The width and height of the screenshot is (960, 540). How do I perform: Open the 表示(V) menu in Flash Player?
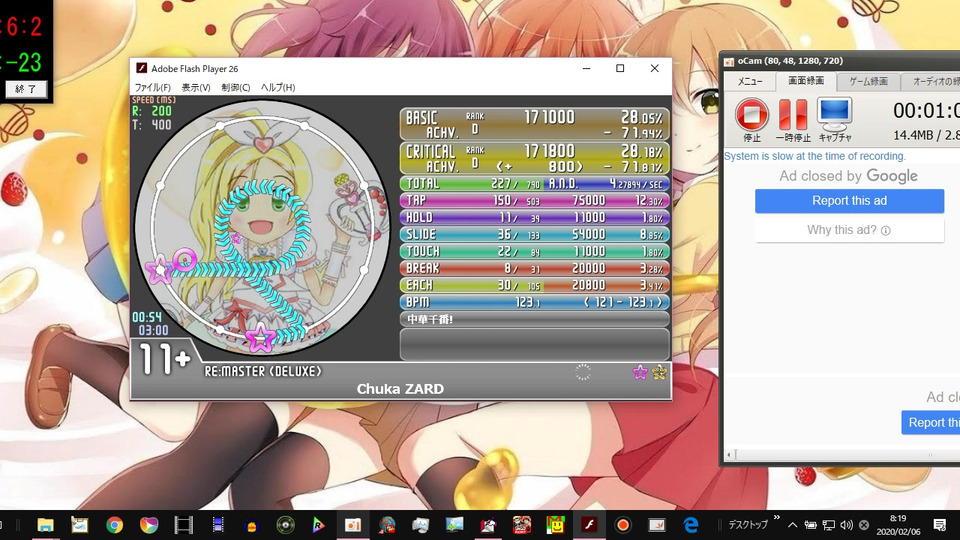coord(196,87)
